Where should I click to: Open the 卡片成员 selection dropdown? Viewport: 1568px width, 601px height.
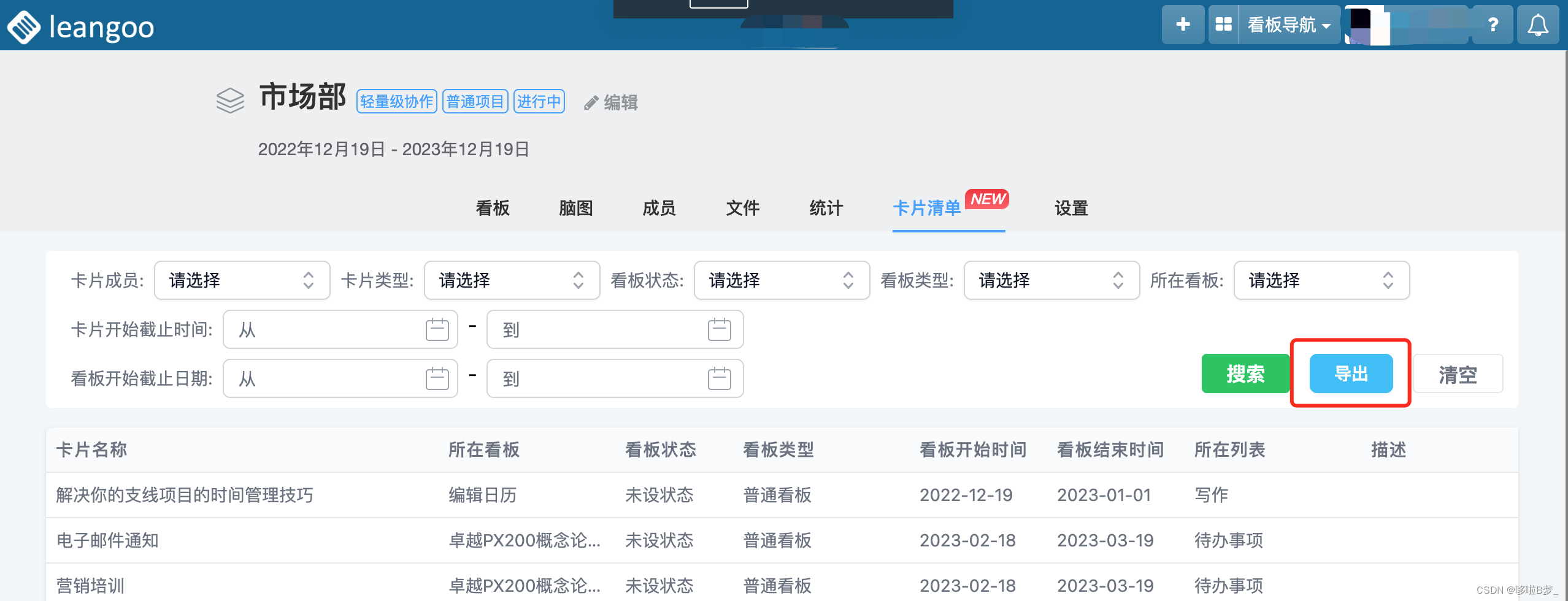click(242, 280)
